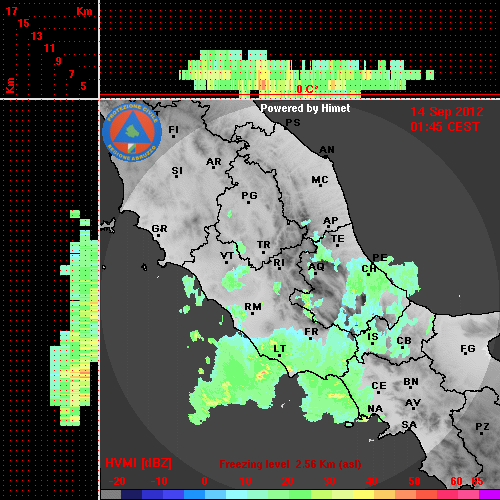Select the SI city label
This screenshot has height=500, width=500.
coord(177,171)
